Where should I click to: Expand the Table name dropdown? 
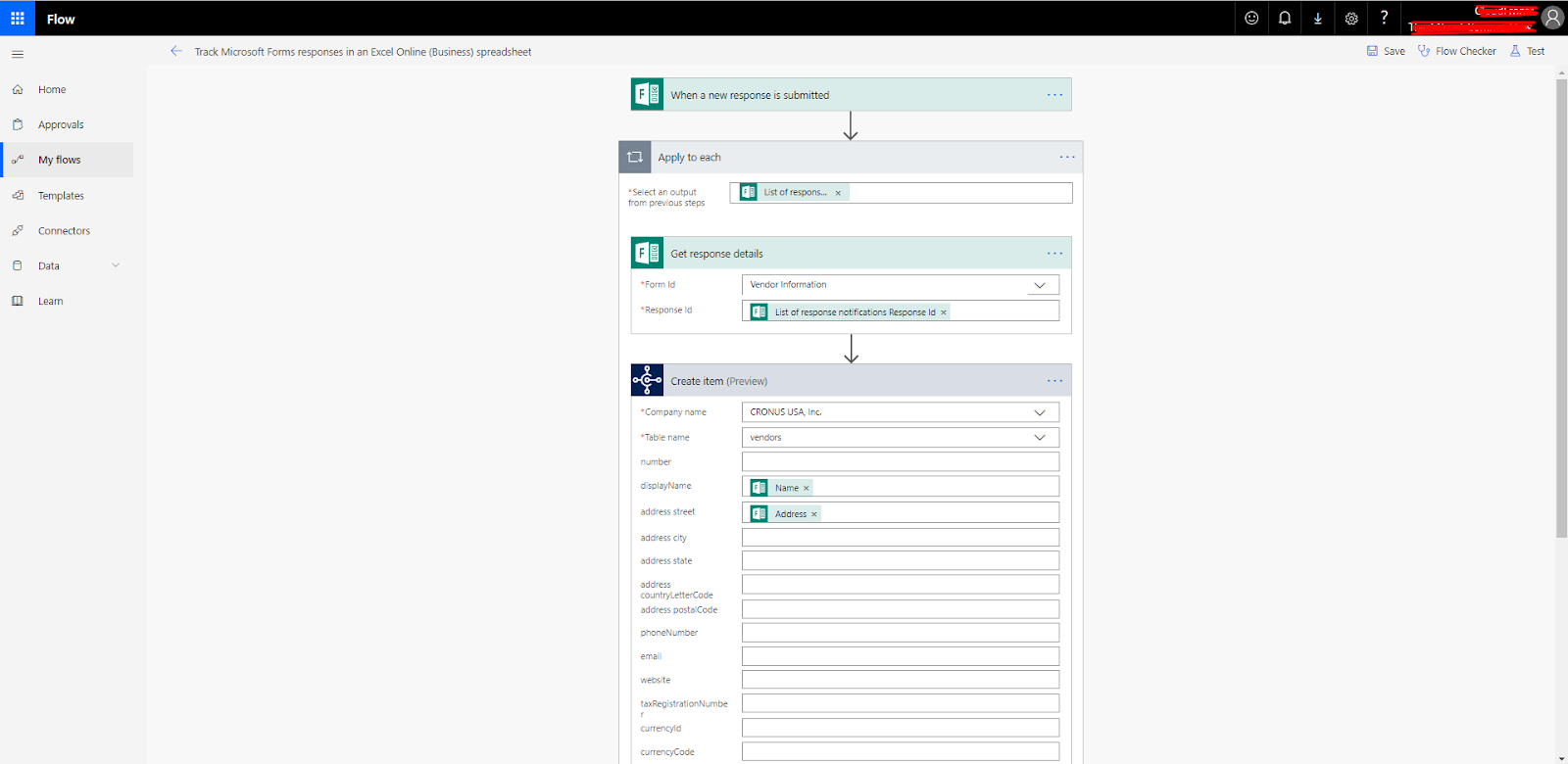click(x=1040, y=438)
